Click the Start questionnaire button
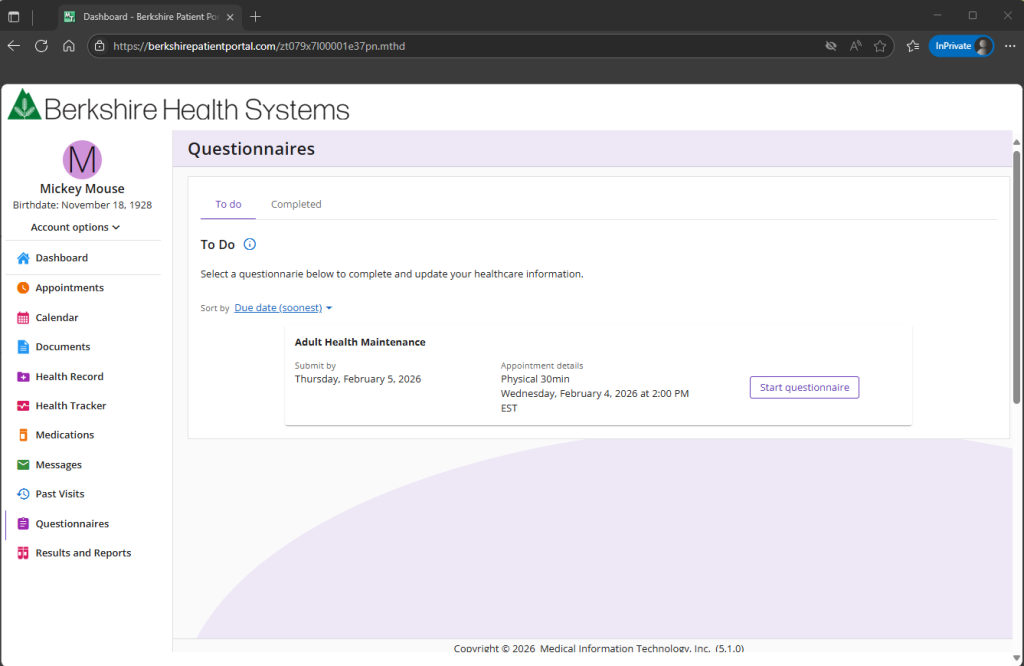Image resolution: width=1024 pixels, height=666 pixels. pos(804,388)
